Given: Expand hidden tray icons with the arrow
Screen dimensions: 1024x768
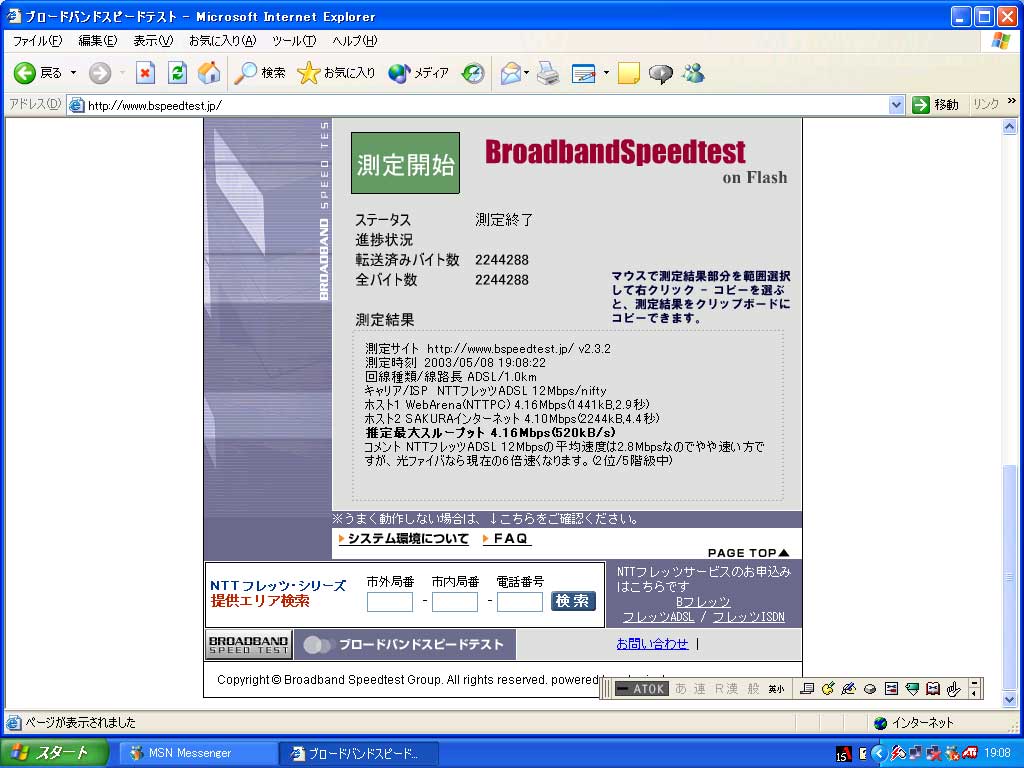Looking at the screenshot, I should [x=878, y=754].
